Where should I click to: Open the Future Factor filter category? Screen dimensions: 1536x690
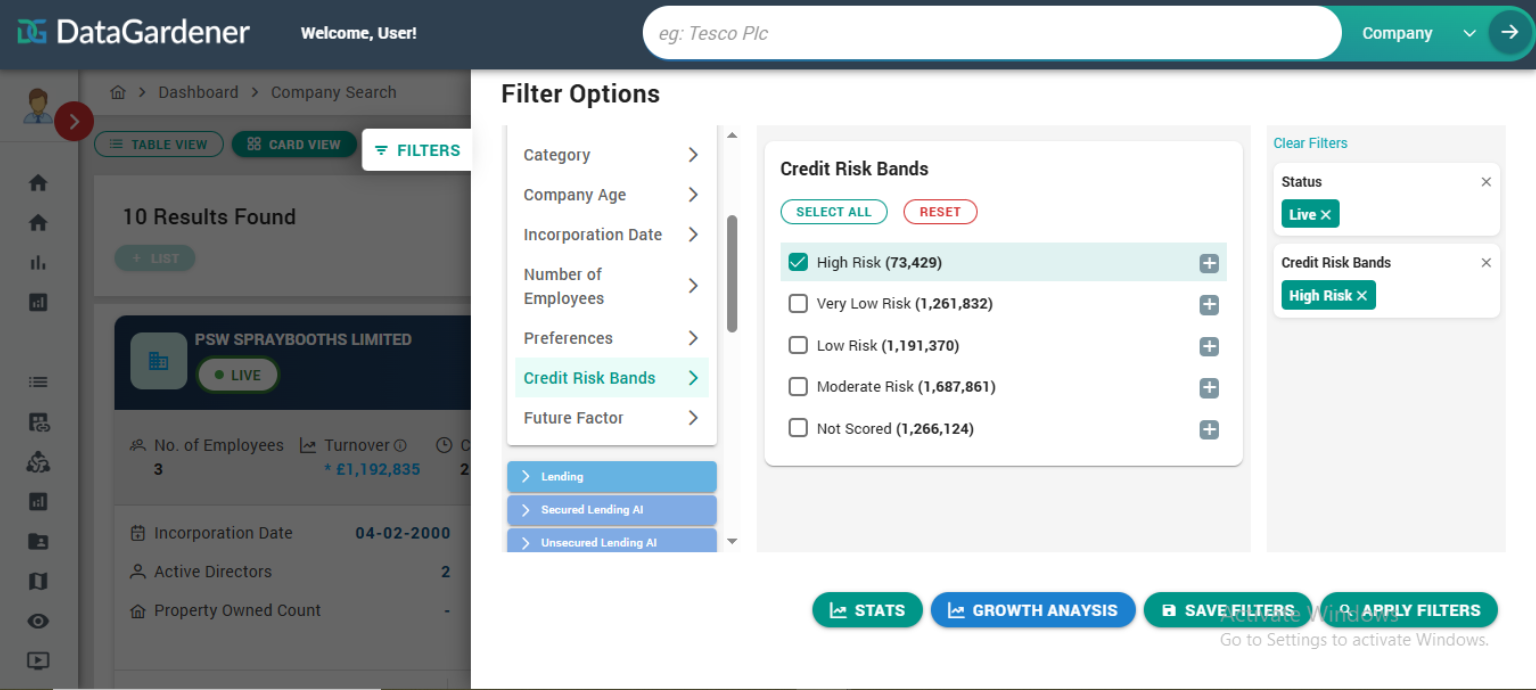610,418
